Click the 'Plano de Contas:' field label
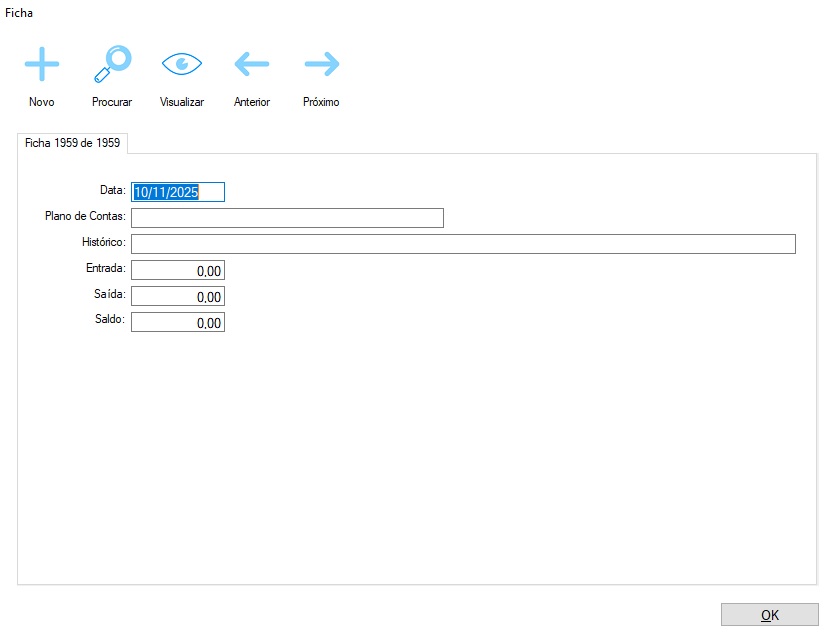835x643 pixels. click(85, 216)
